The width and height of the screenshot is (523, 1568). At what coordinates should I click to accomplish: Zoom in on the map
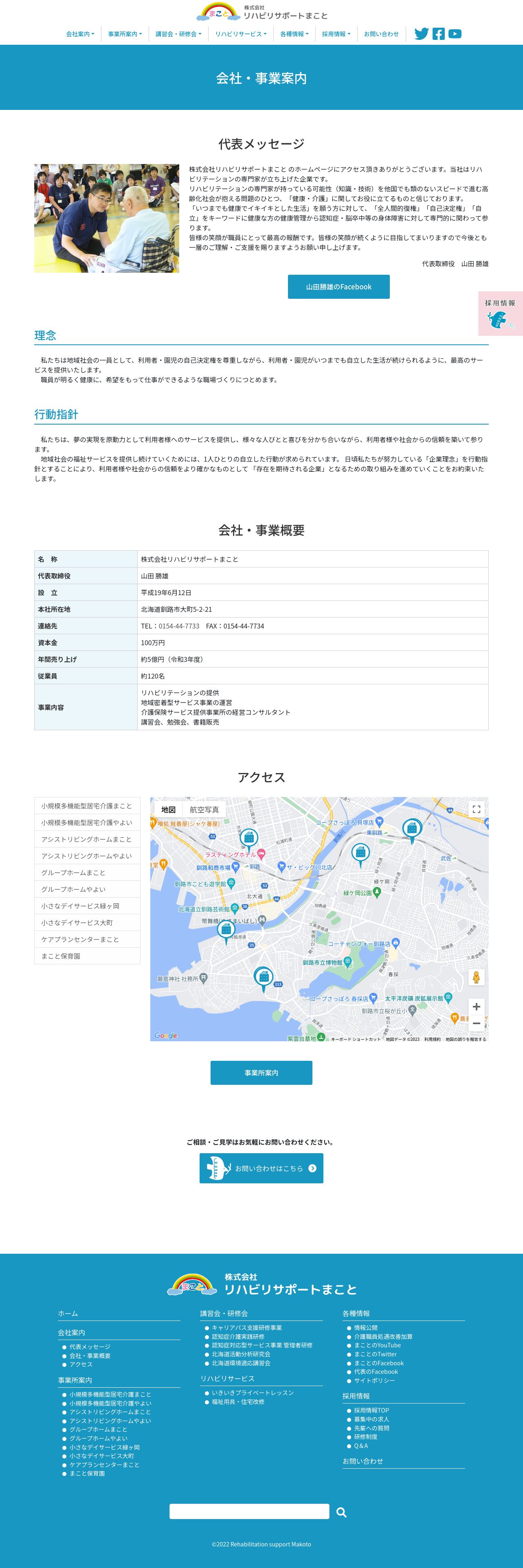click(476, 1007)
